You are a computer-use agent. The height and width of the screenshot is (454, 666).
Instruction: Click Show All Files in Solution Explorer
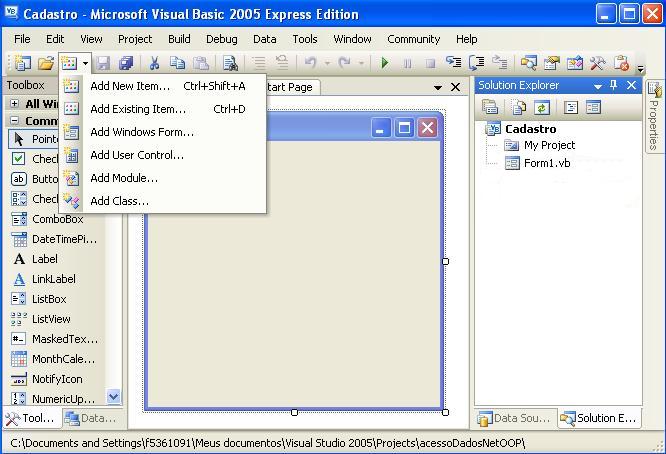518,107
